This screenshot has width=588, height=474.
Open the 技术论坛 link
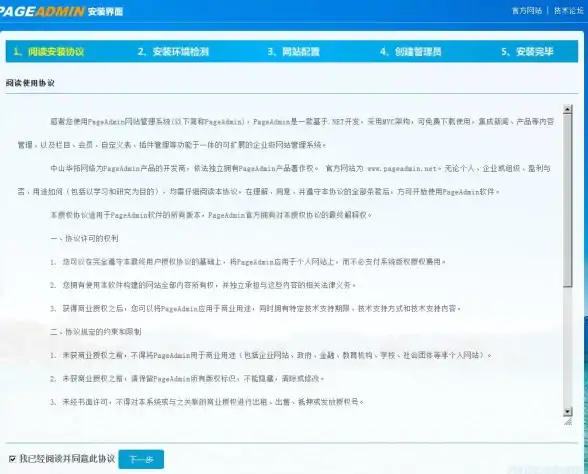569,10
